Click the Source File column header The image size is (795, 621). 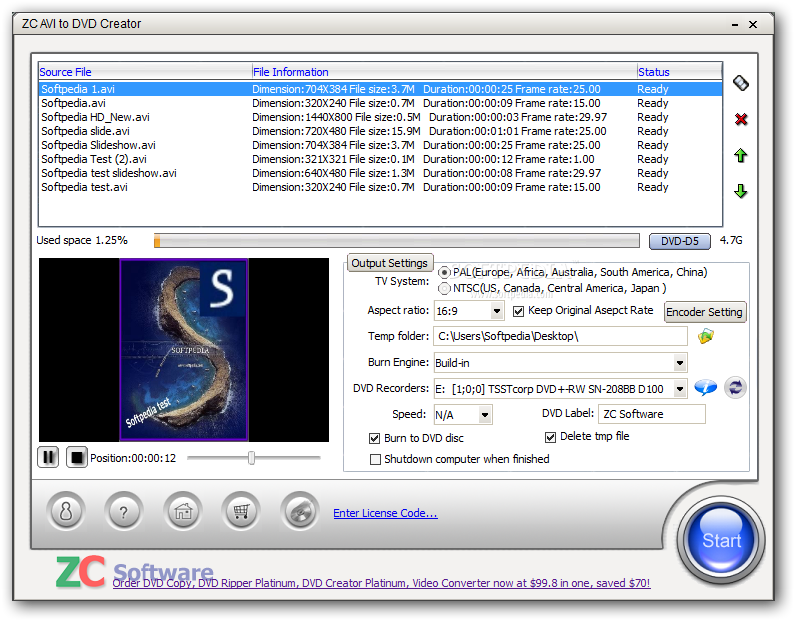pos(145,72)
